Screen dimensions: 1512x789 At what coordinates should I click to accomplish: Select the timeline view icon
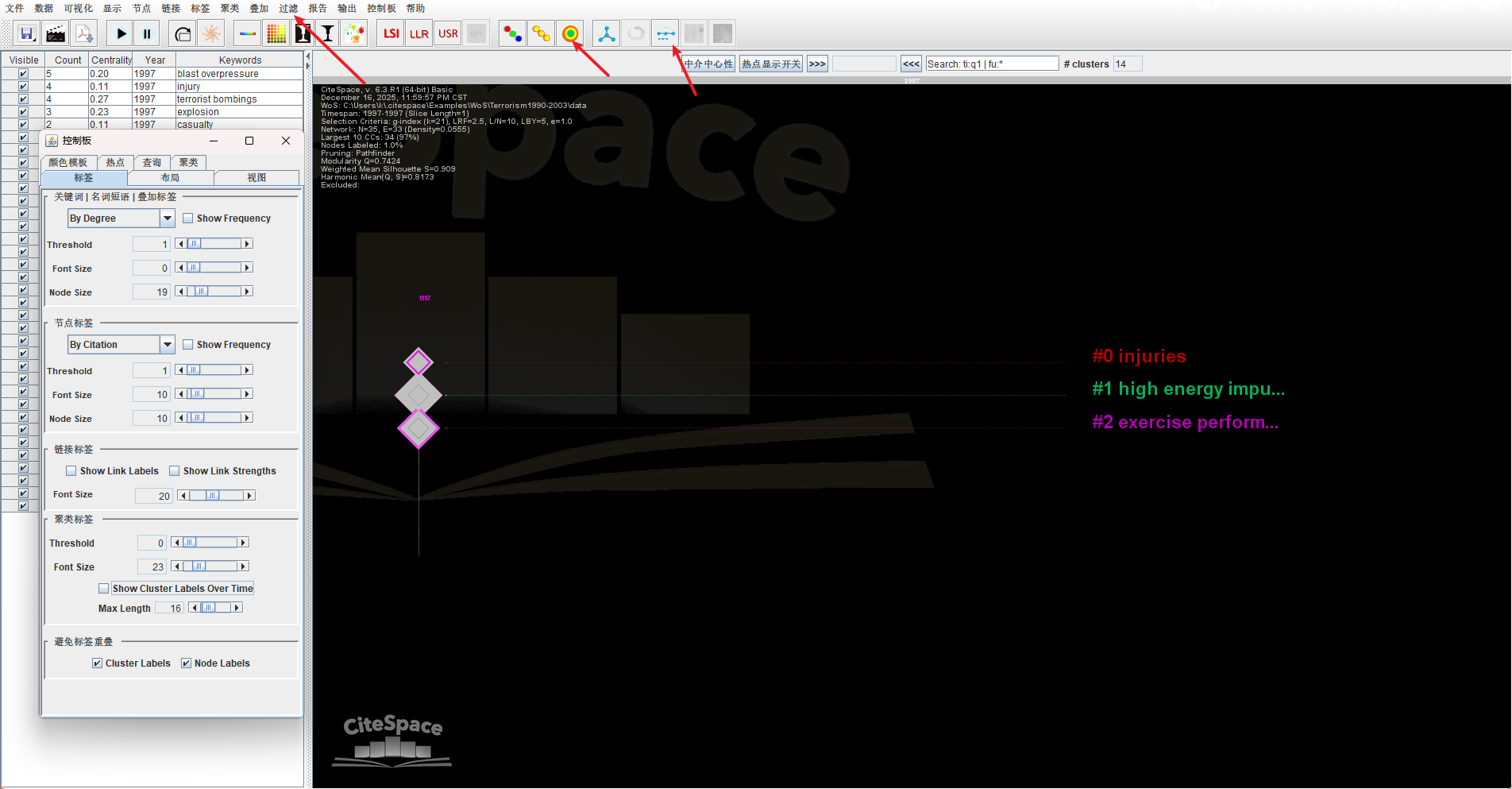(x=665, y=33)
